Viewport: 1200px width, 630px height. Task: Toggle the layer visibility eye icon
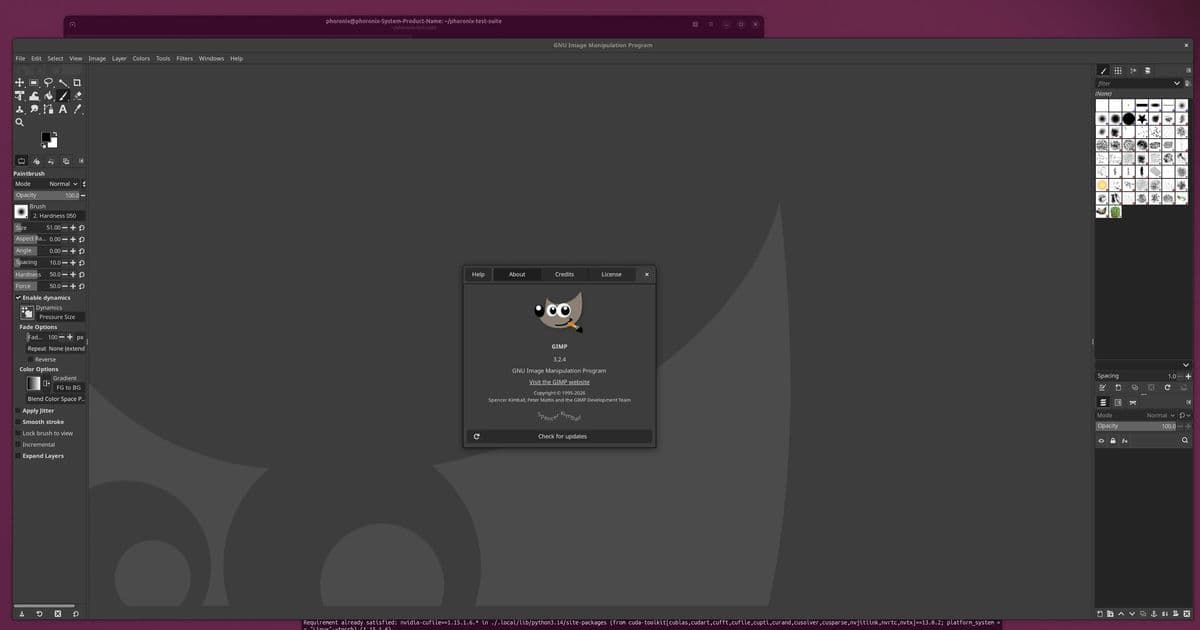1101,440
